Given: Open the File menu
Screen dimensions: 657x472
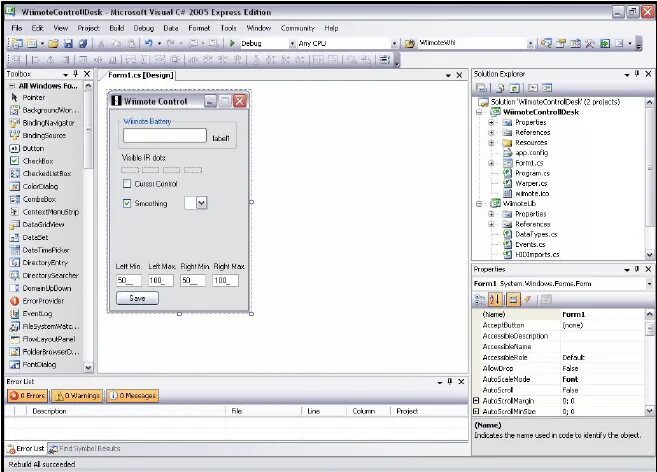Looking at the screenshot, I should pos(17,28).
